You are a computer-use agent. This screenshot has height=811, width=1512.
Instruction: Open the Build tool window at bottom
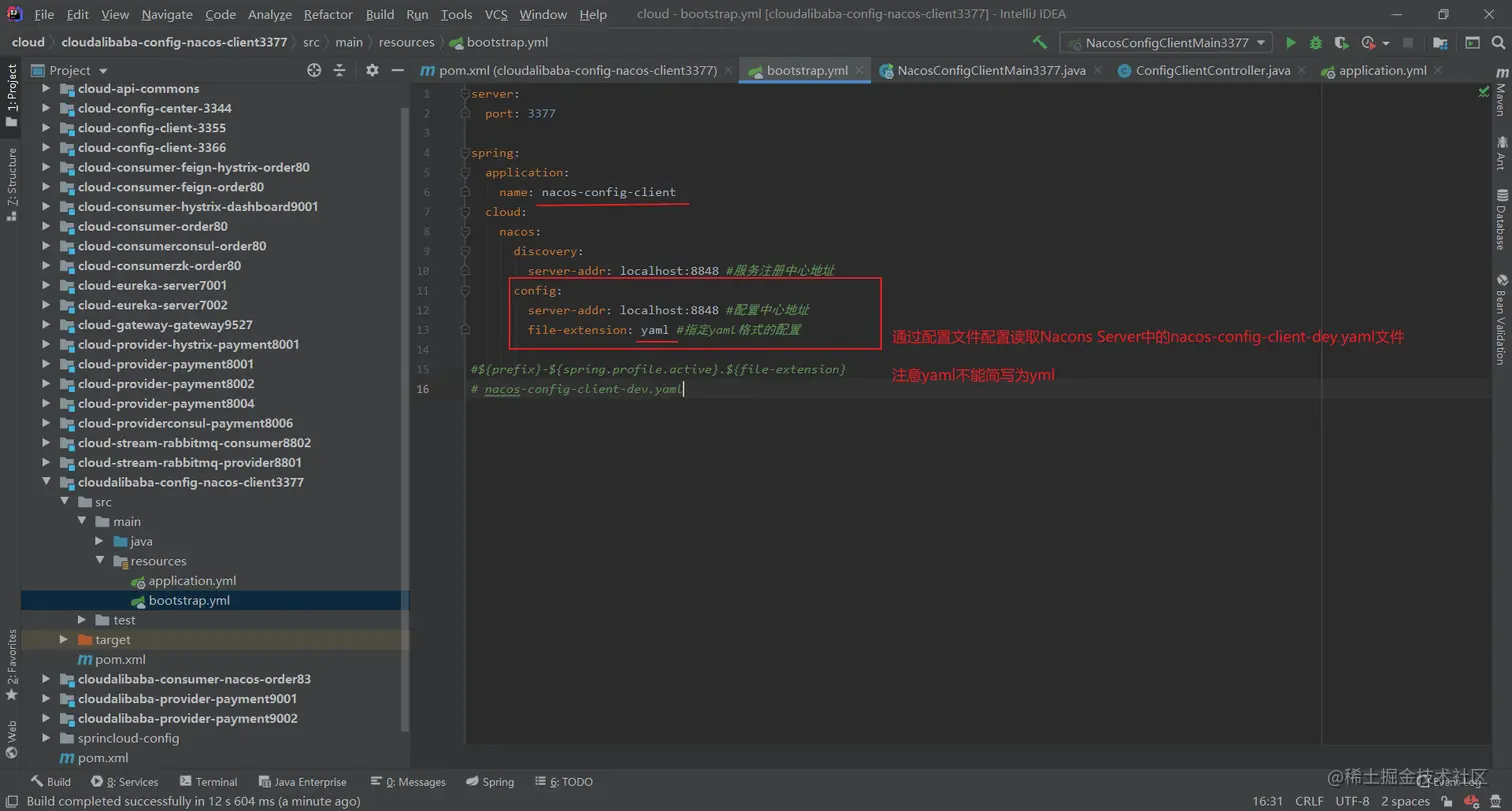pos(51,782)
